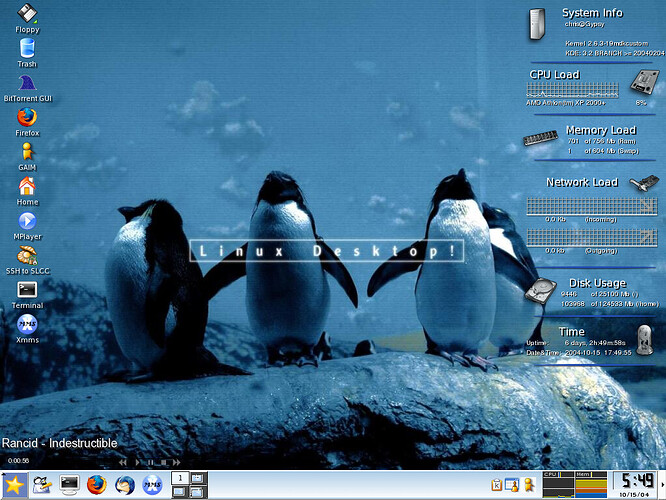
Task: Pause the Rancid track in the player widget
Action: point(150,462)
